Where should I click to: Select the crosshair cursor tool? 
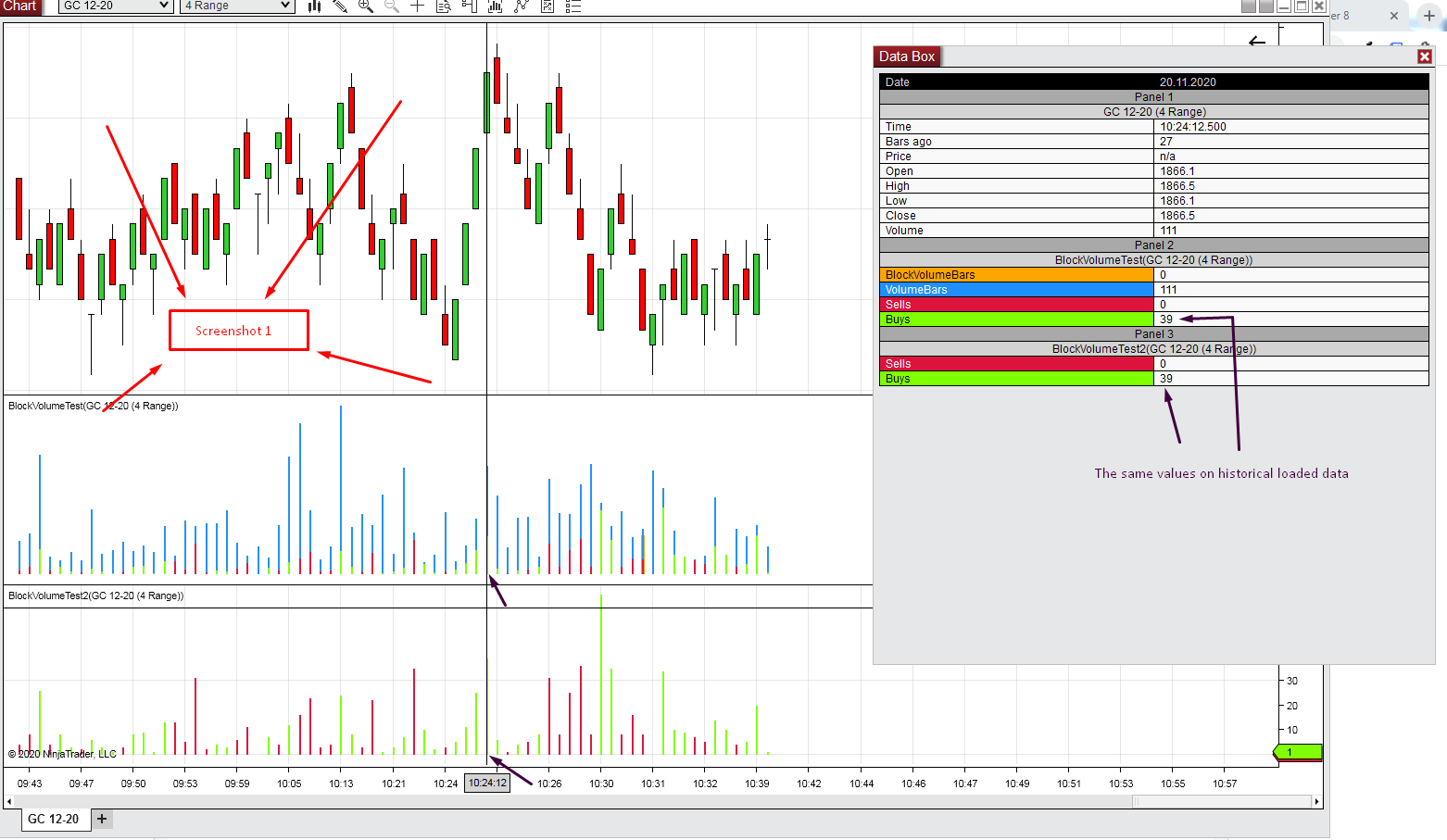(418, 6)
